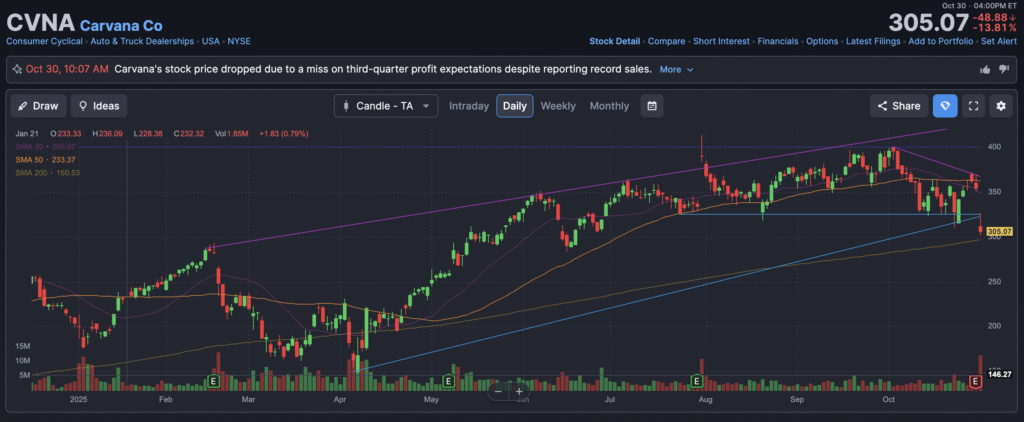Zoom out the chart with minus button
The image size is (1024, 422).
[x=498, y=391]
